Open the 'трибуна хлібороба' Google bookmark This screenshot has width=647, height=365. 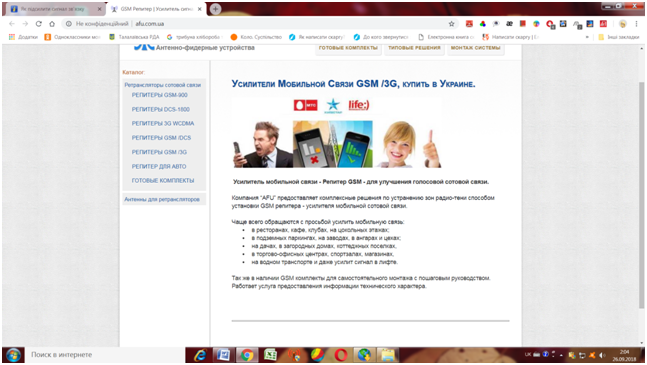[195, 37]
